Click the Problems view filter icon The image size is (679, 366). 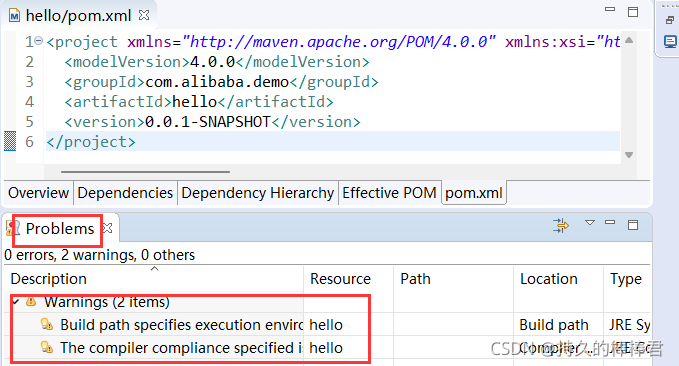561,225
